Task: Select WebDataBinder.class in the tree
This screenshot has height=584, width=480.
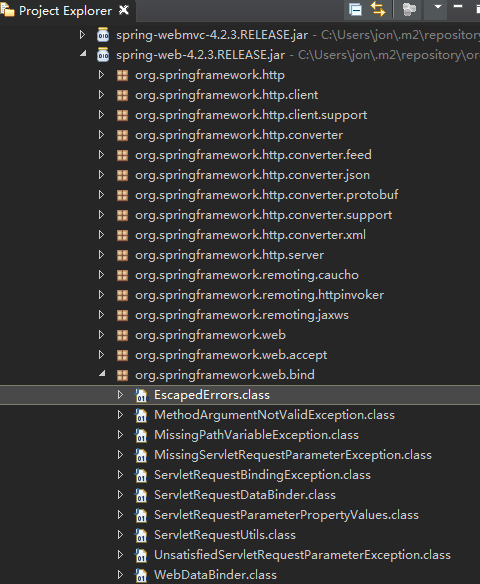Action: [x=215, y=575]
